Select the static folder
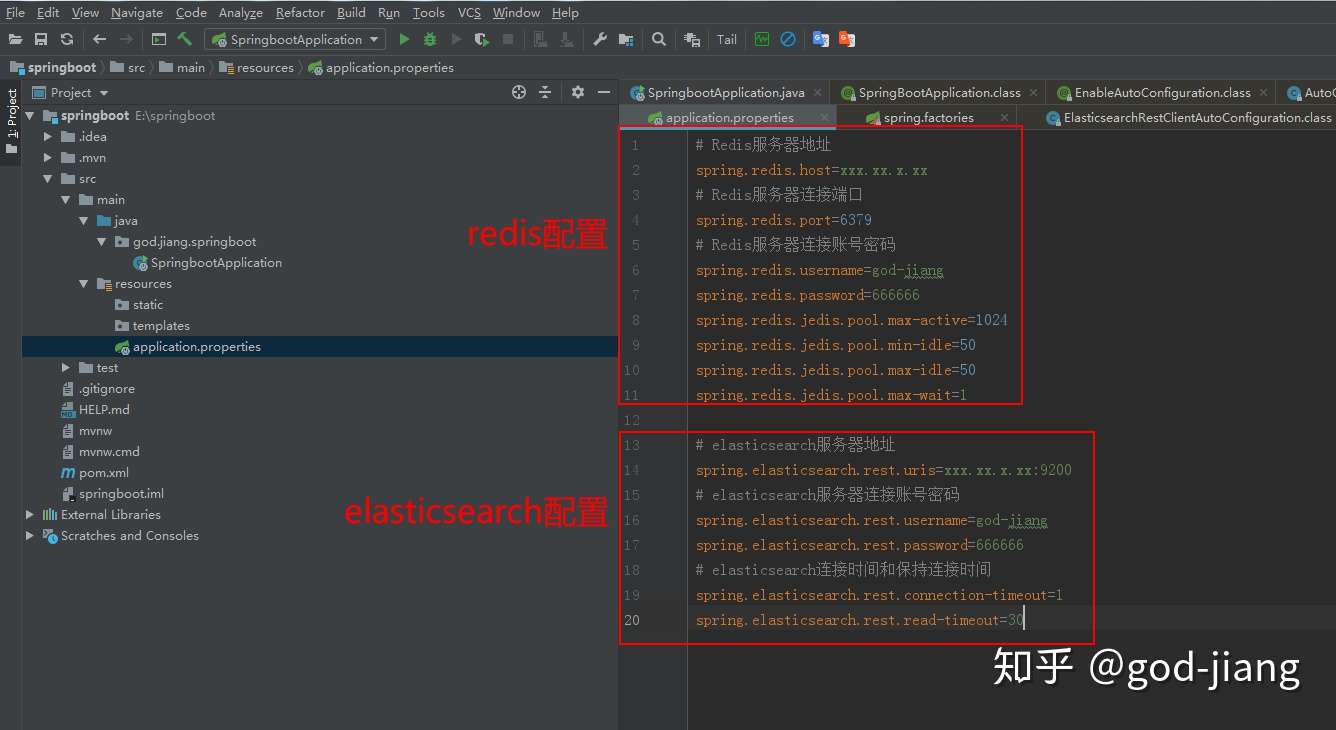1336x730 pixels. pos(139,305)
